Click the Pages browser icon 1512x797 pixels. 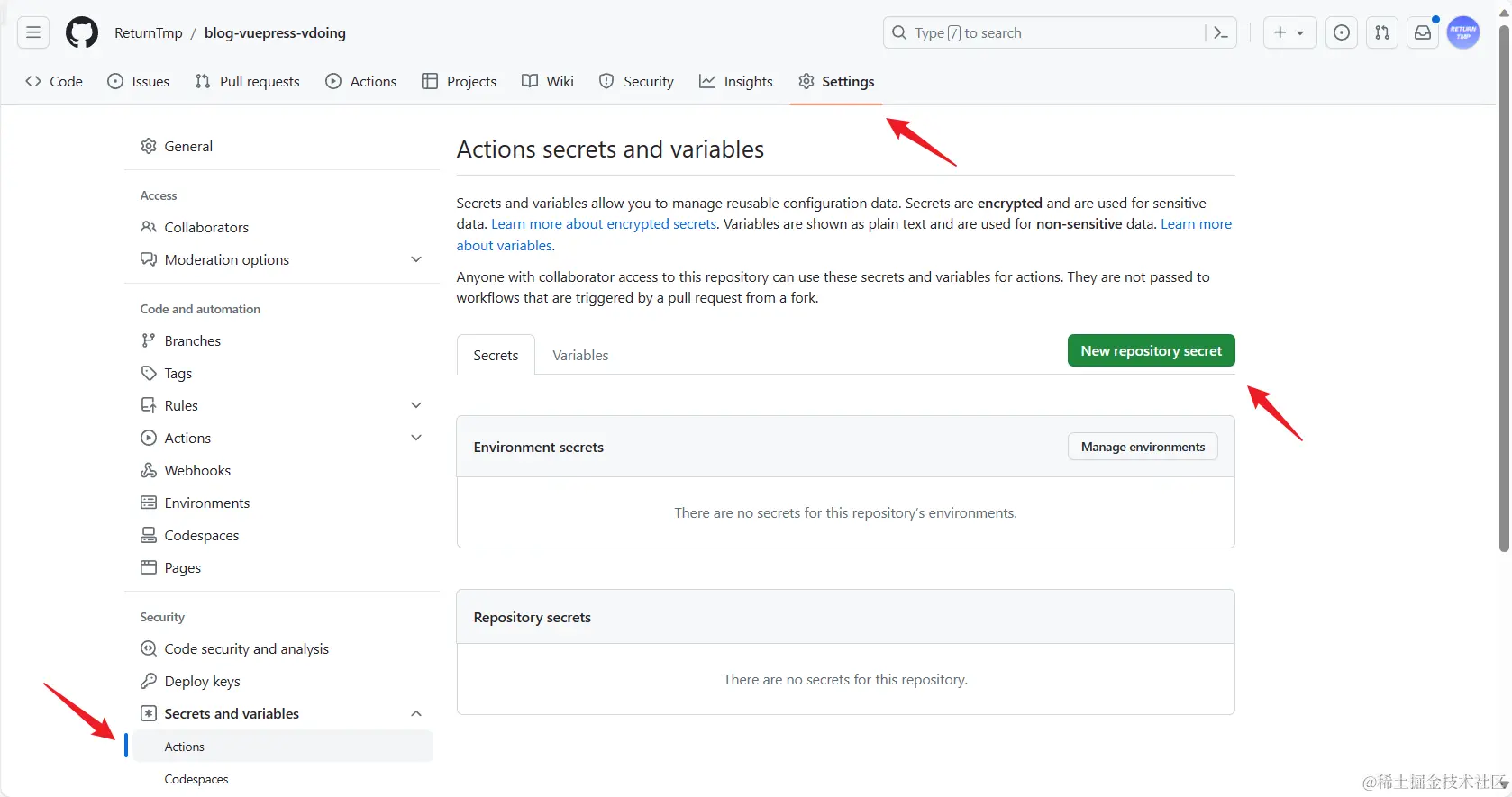pos(149,567)
